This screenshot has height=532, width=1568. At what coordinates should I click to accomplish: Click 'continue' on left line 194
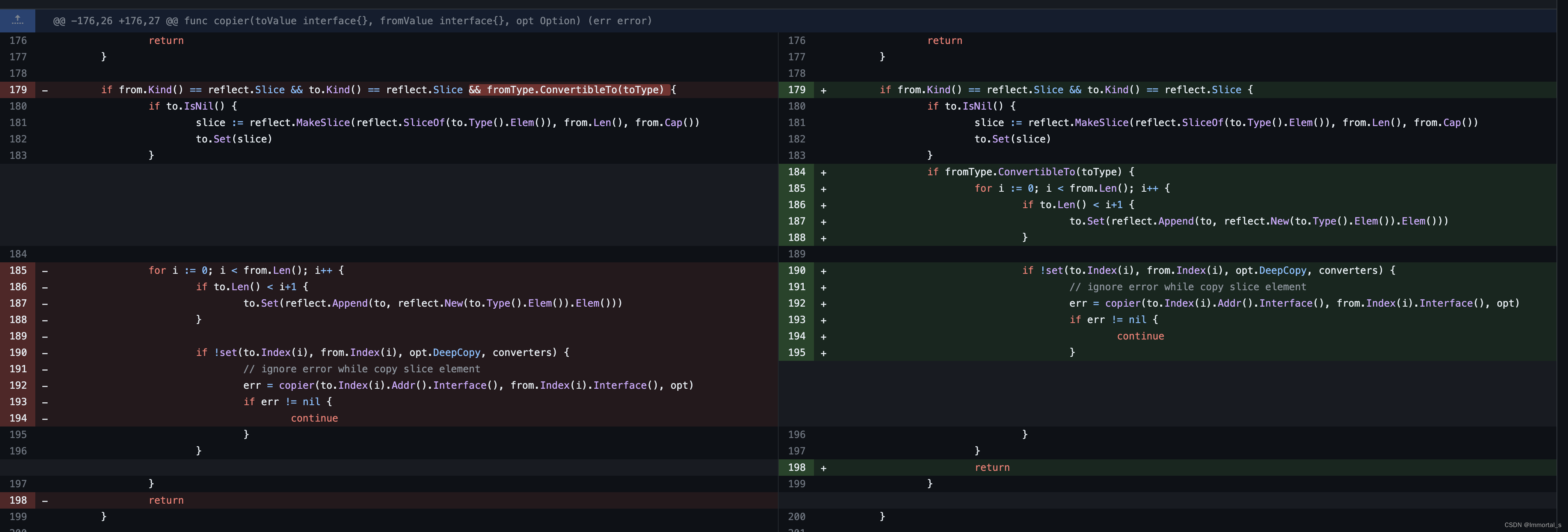click(x=314, y=418)
